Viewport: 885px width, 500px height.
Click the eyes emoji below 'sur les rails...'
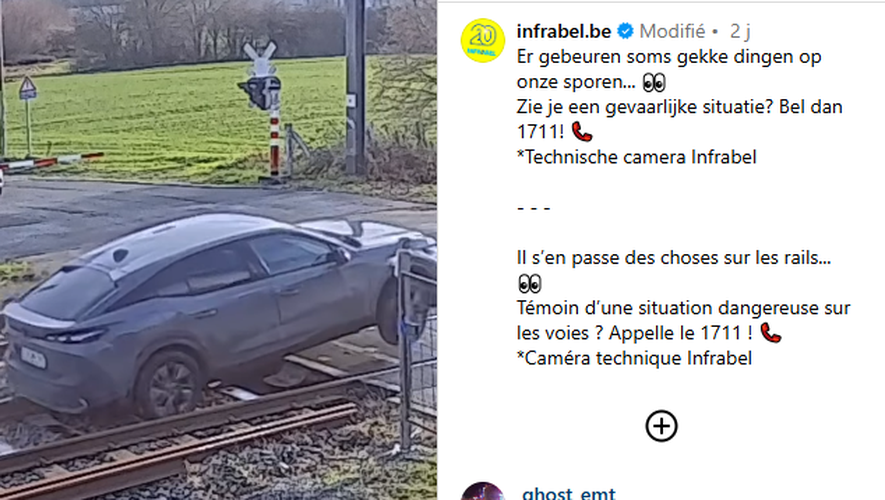click(x=529, y=283)
